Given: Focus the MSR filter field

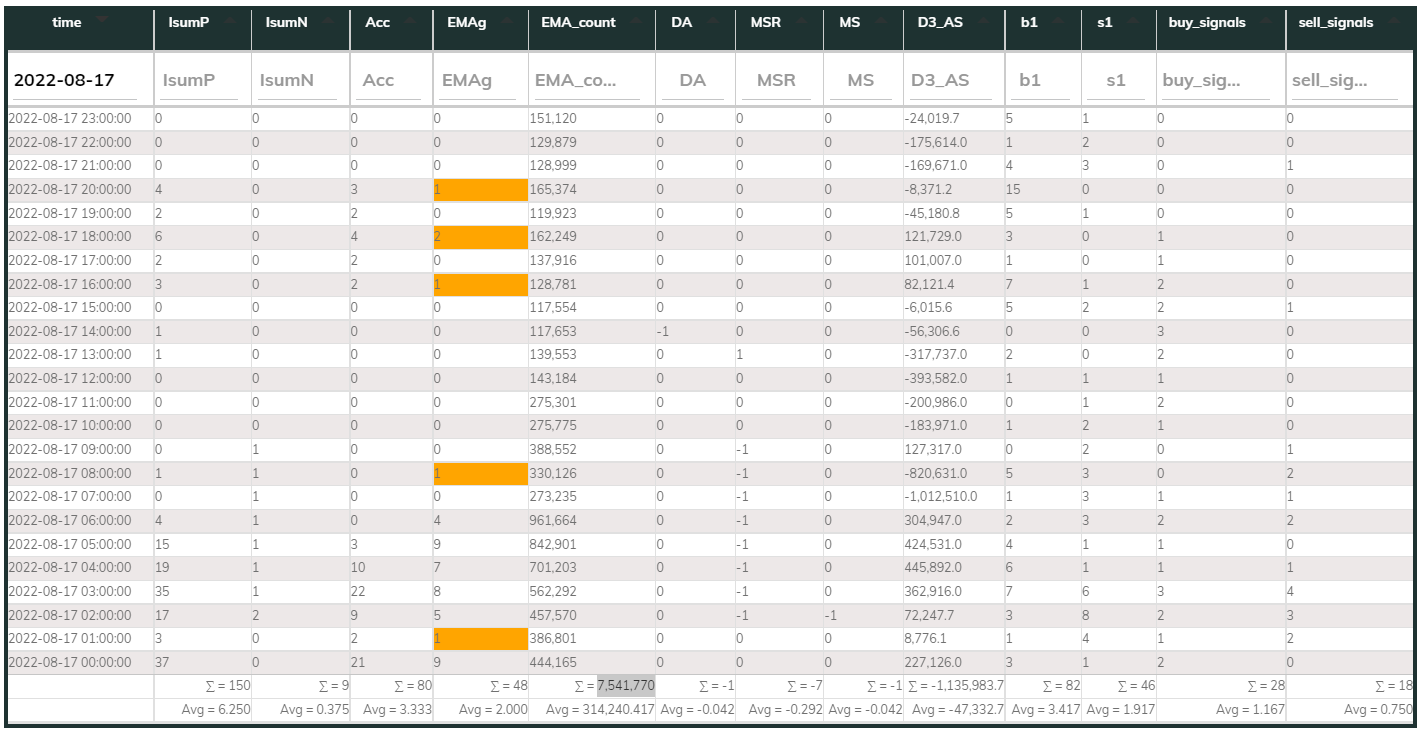Looking at the screenshot, I should pyautogui.click(x=776, y=80).
